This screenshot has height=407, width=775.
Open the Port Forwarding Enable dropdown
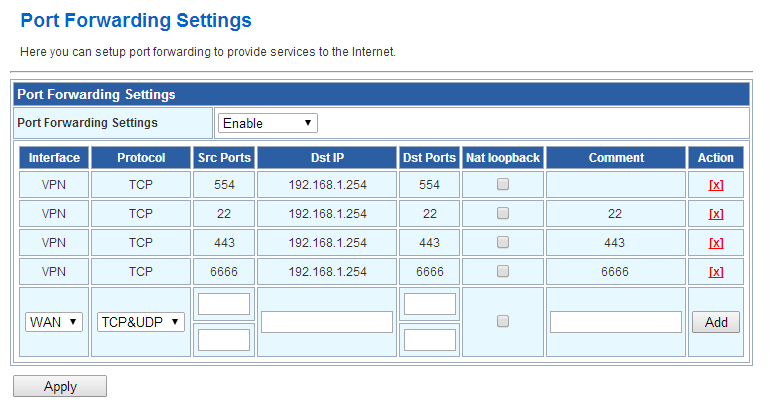(267, 123)
